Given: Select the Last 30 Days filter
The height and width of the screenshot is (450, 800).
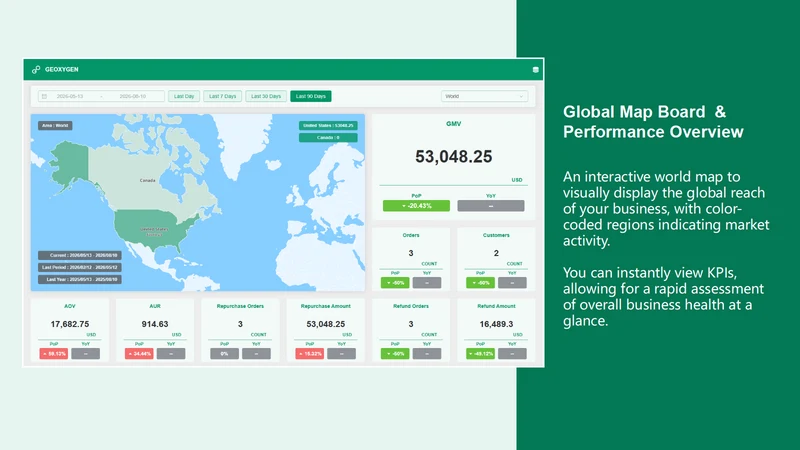Looking at the screenshot, I should pyautogui.click(x=266, y=96).
